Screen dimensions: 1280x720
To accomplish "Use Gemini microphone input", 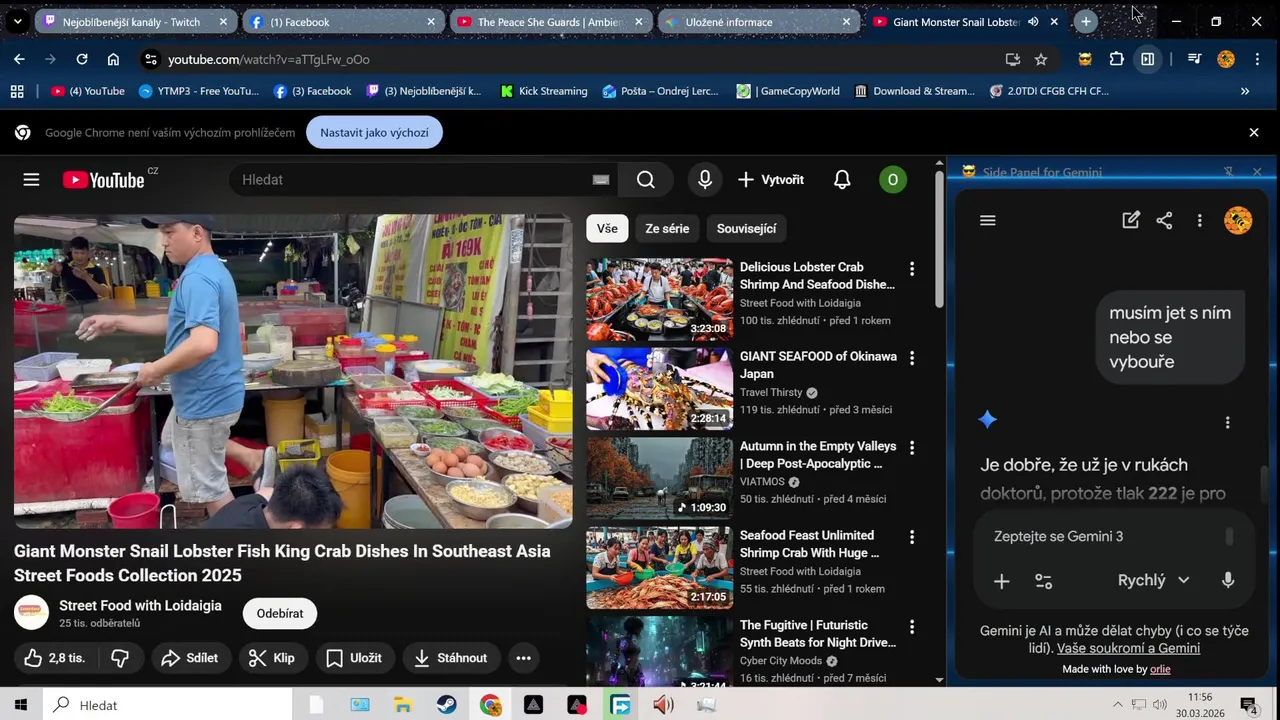I will 1228,580.
